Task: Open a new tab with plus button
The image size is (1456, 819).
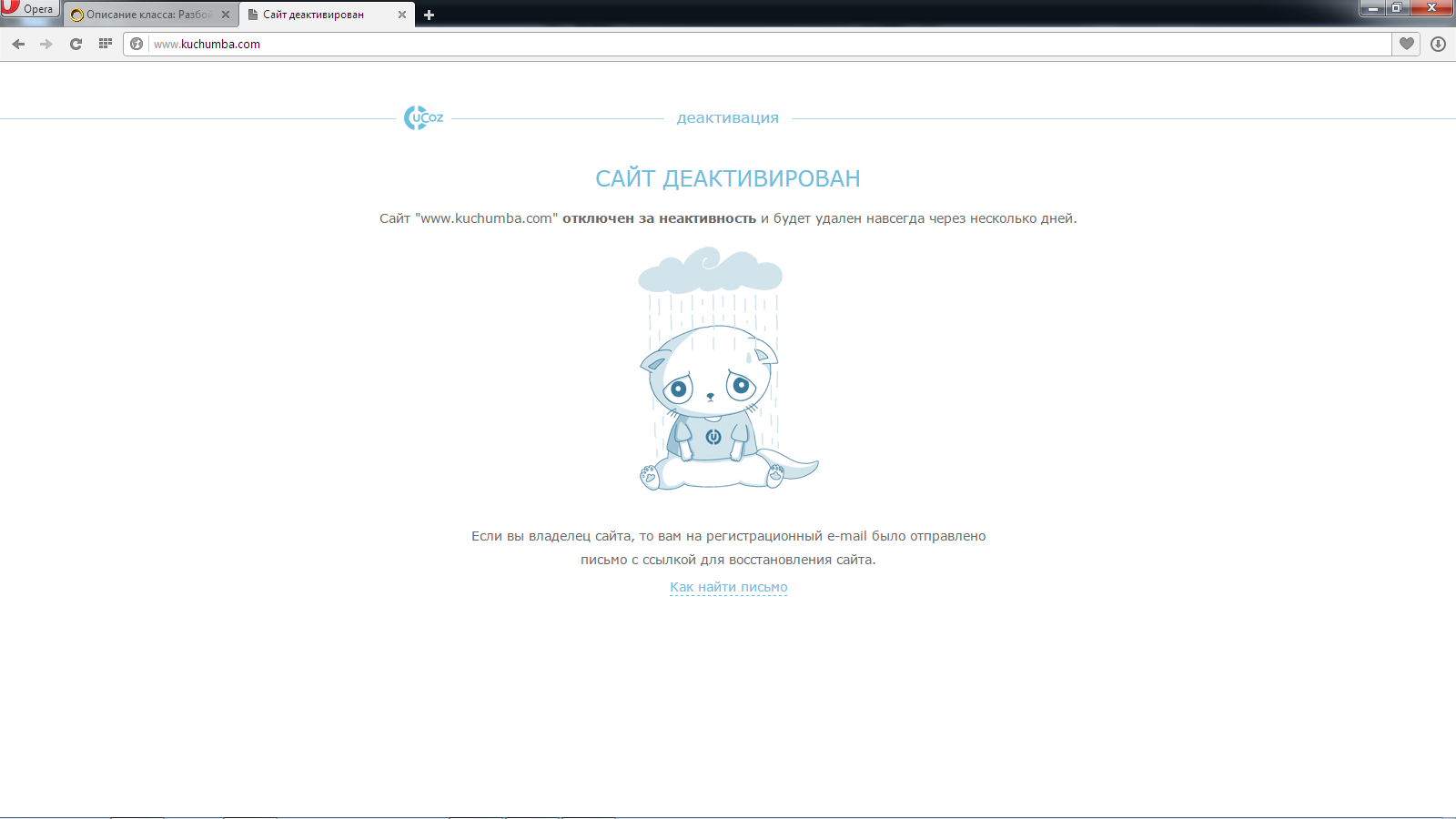Action: 429,15
